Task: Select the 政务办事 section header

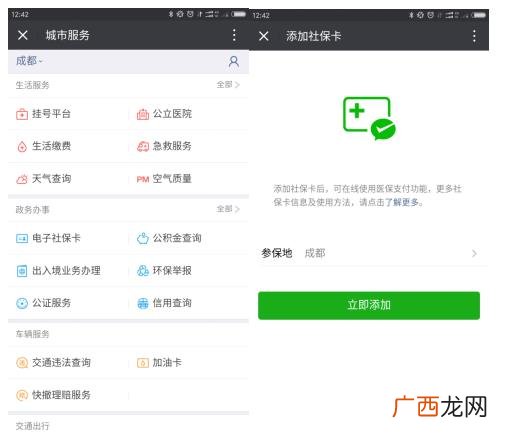Action: tap(32, 210)
